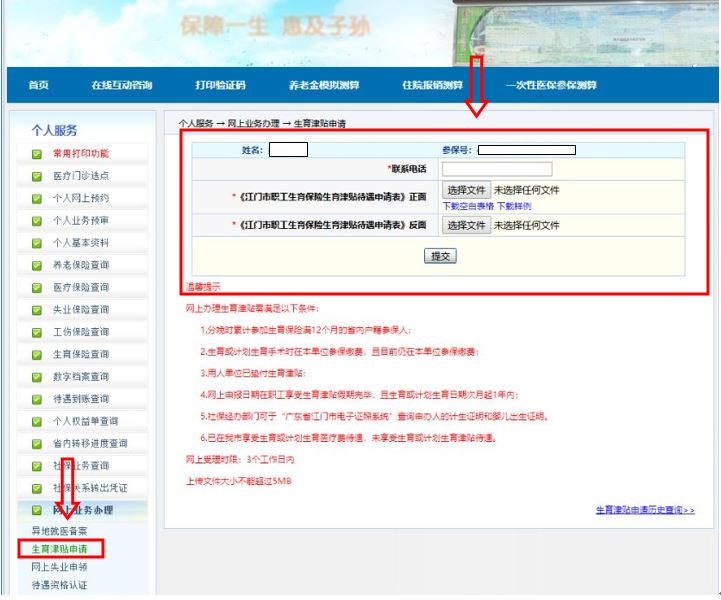Click the 下载样例 link
This screenshot has width=721, height=600.
515,206
